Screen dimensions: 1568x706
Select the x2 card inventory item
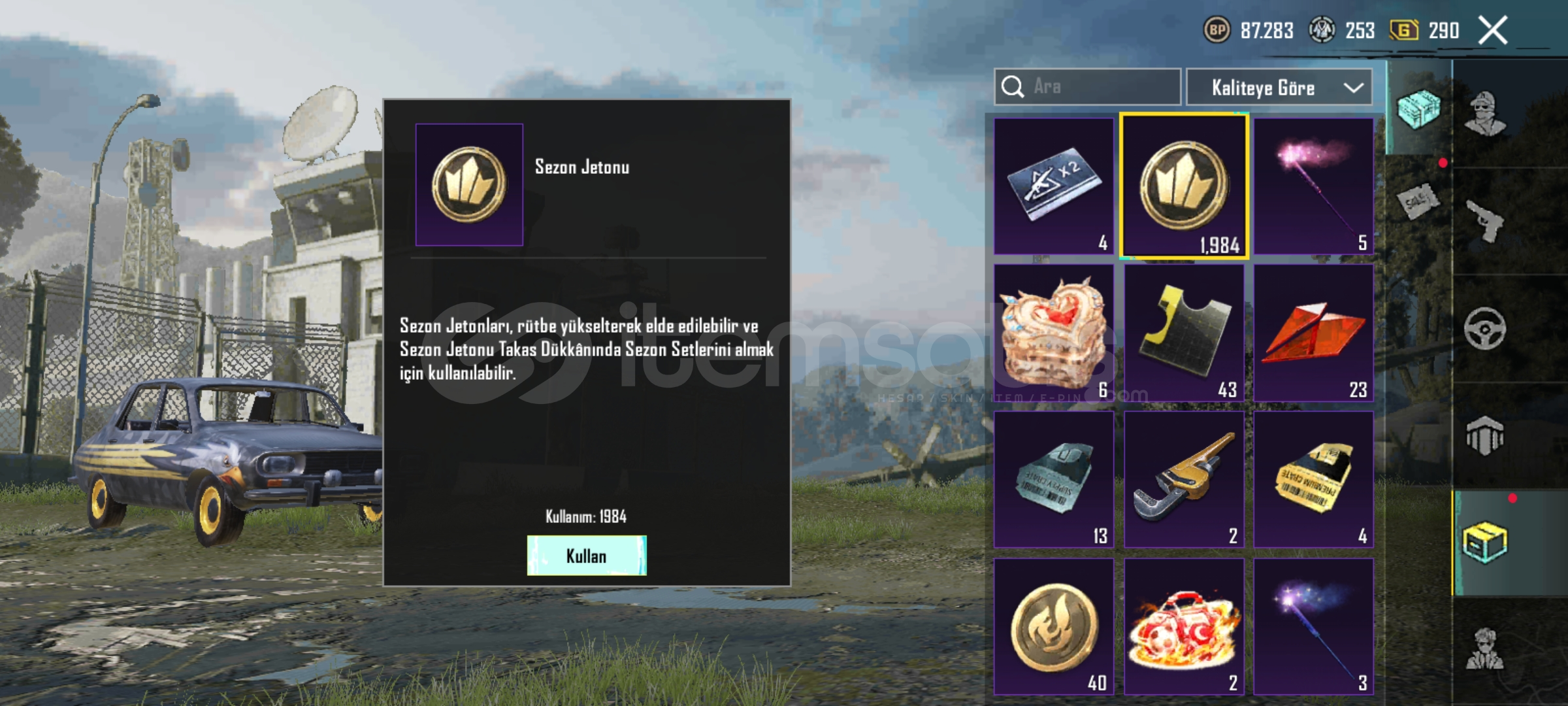(1054, 186)
